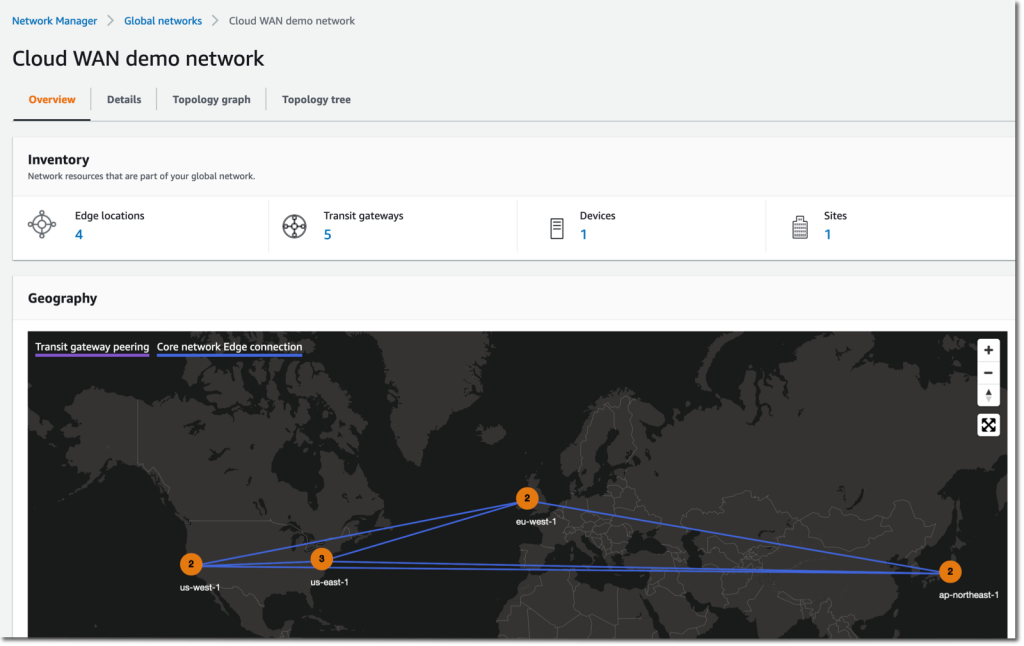Select the eu-west-1 map marker

coord(527,498)
